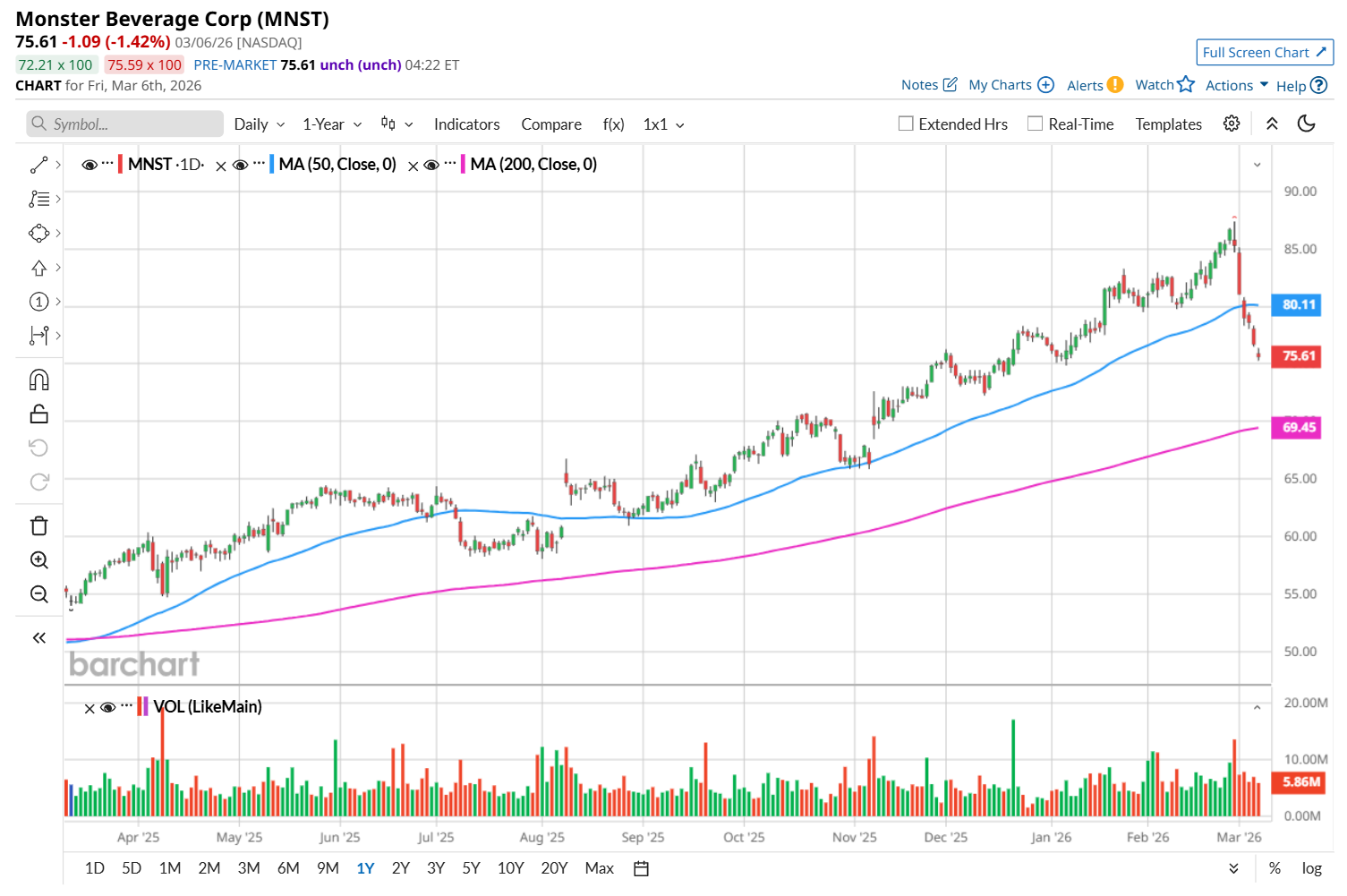Viewport: 1347px width, 896px height.
Task: Click the trash can delete icon
Action: (x=38, y=525)
